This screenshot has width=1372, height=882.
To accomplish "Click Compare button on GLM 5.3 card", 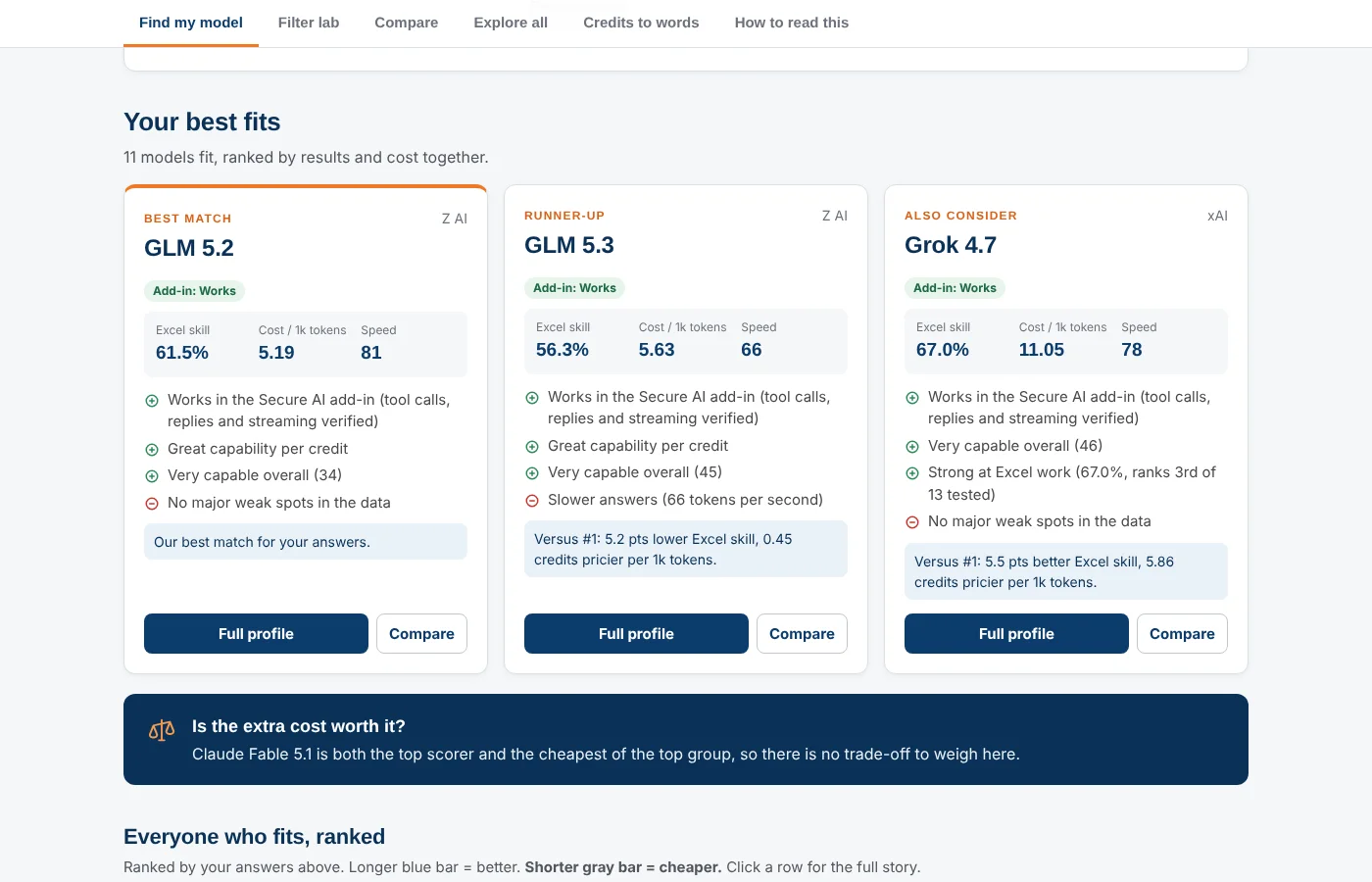I will click(802, 634).
